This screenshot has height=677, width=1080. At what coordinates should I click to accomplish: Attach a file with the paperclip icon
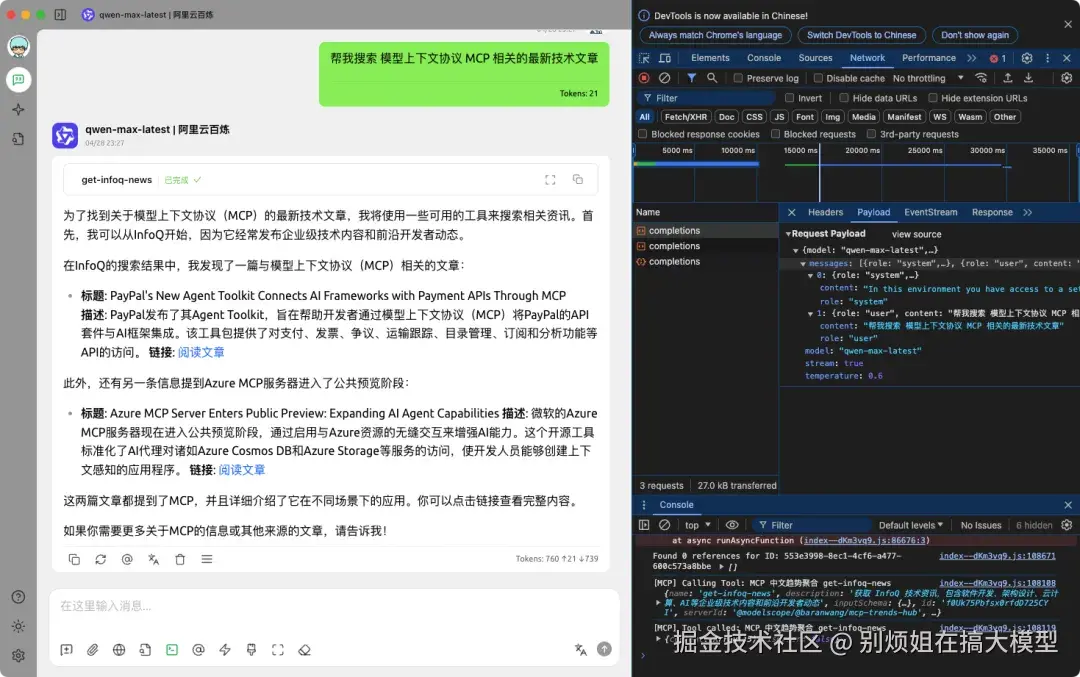(93, 649)
